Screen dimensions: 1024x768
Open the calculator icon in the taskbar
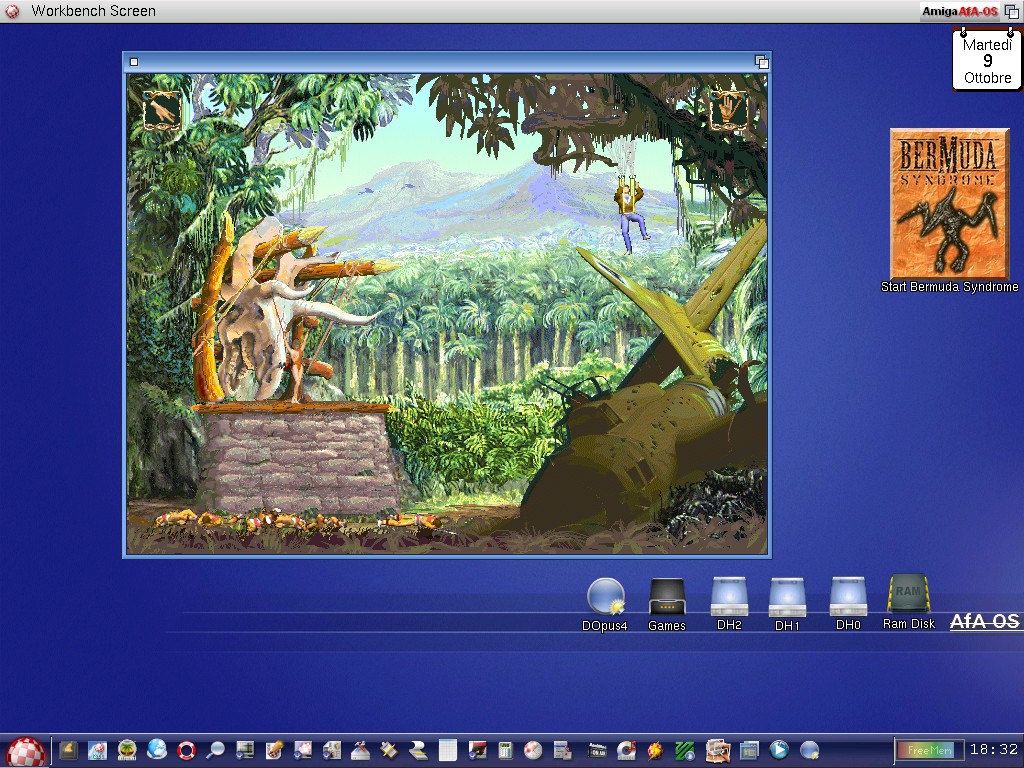click(505, 749)
